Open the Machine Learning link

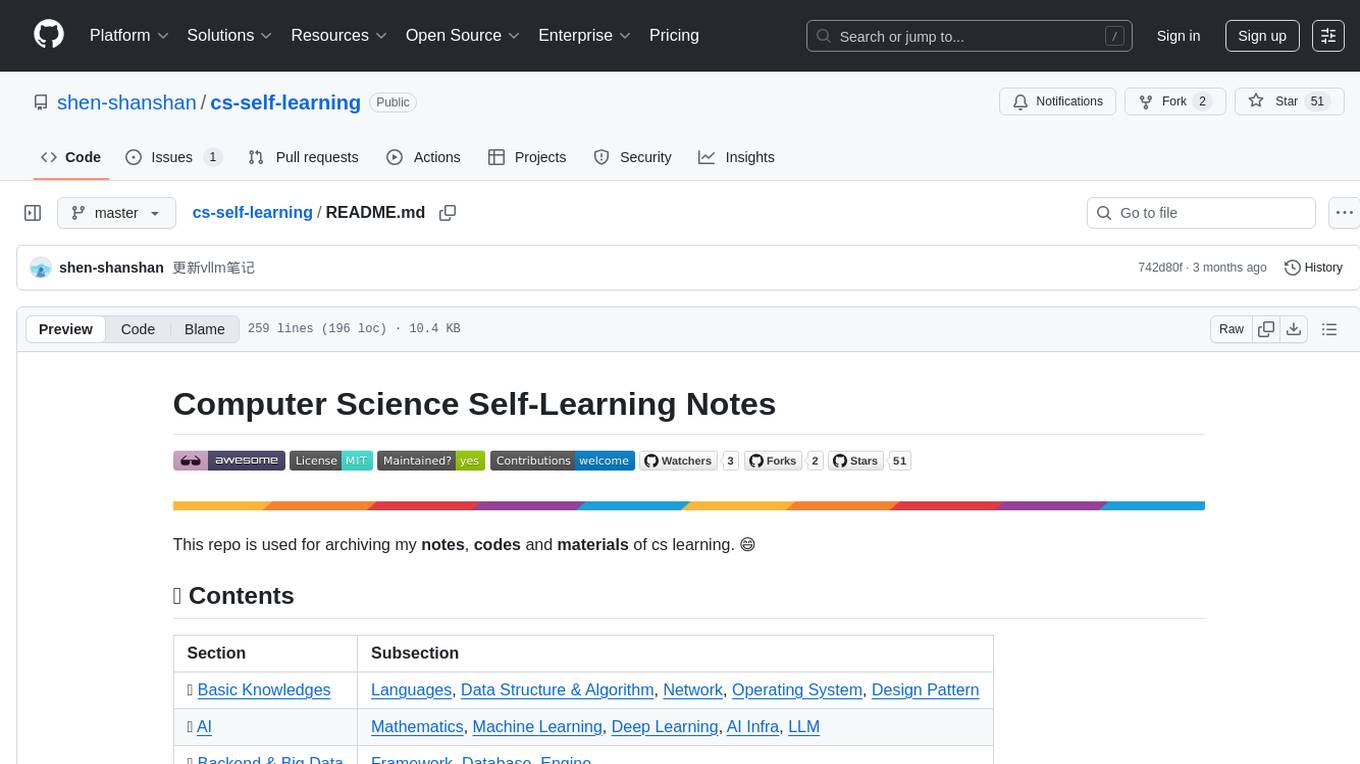537,727
